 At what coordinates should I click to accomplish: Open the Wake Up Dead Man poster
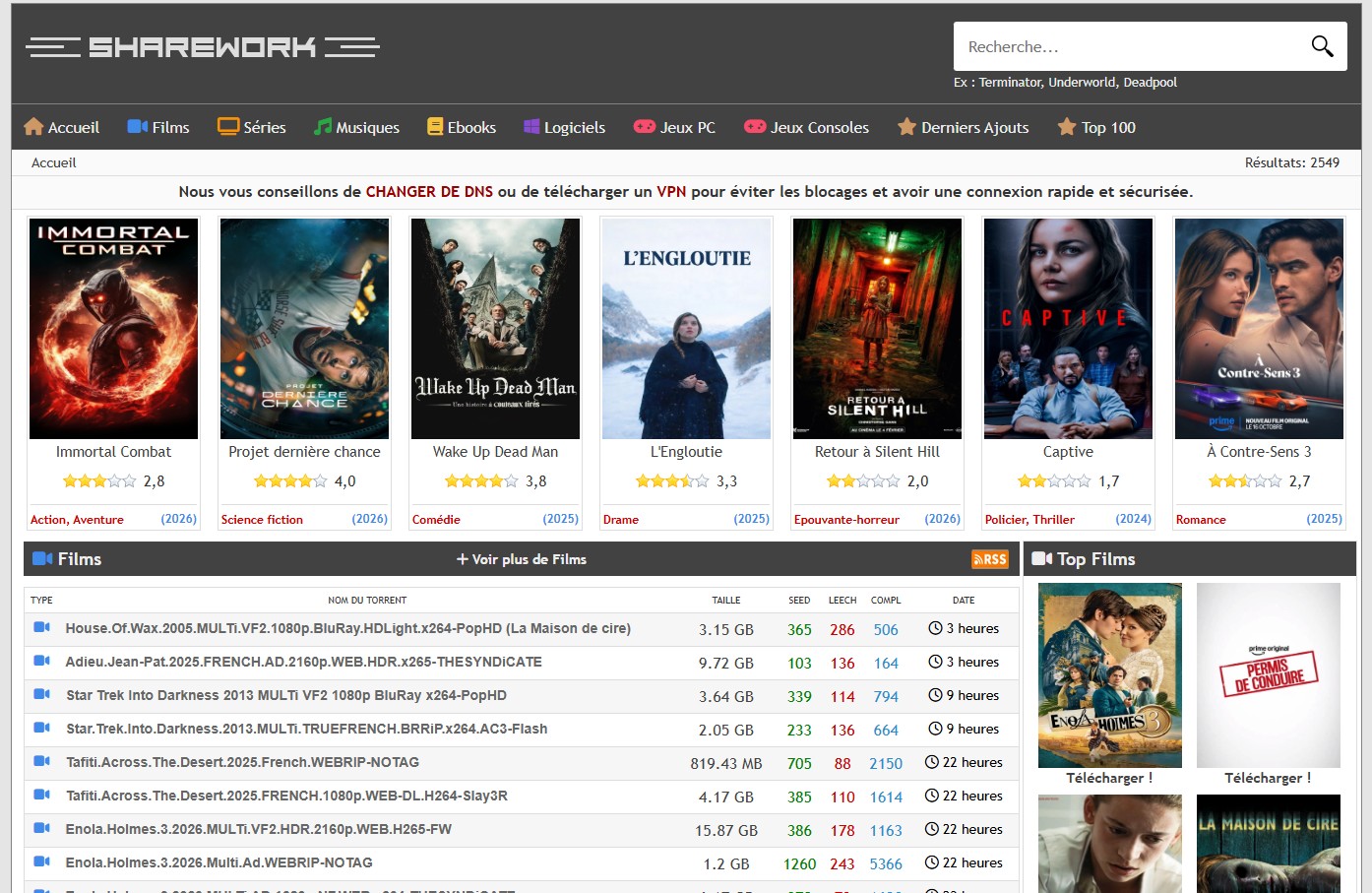coord(495,329)
